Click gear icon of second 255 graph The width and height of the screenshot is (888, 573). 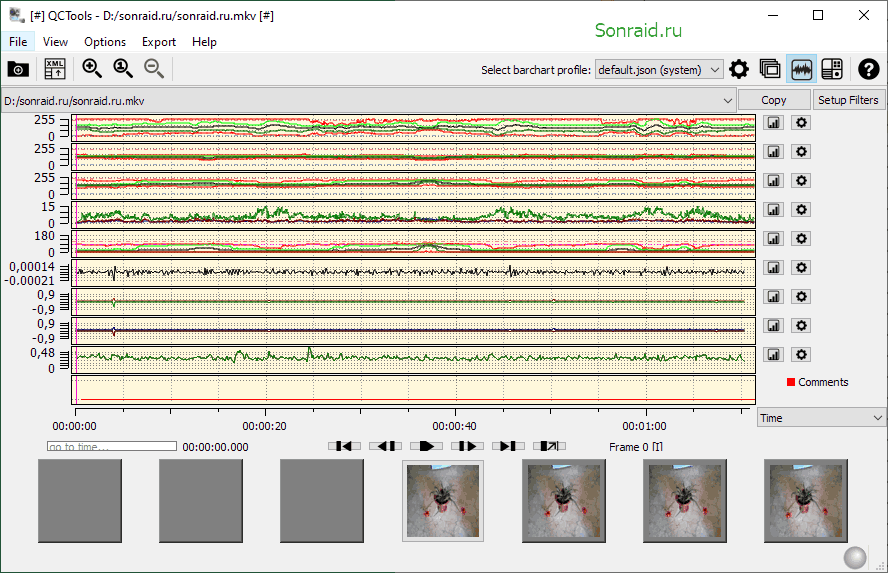[801, 151]
